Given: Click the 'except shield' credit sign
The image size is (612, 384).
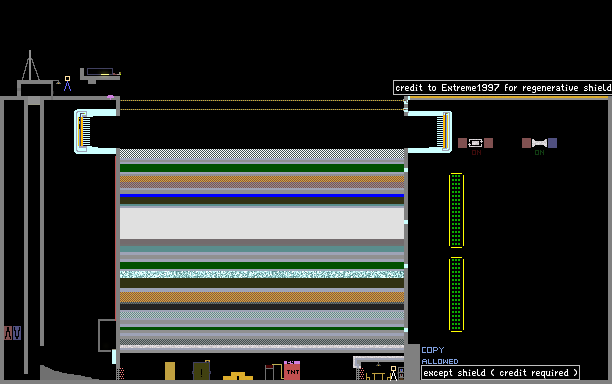Looking at the screenshot, I should (500, 373).
